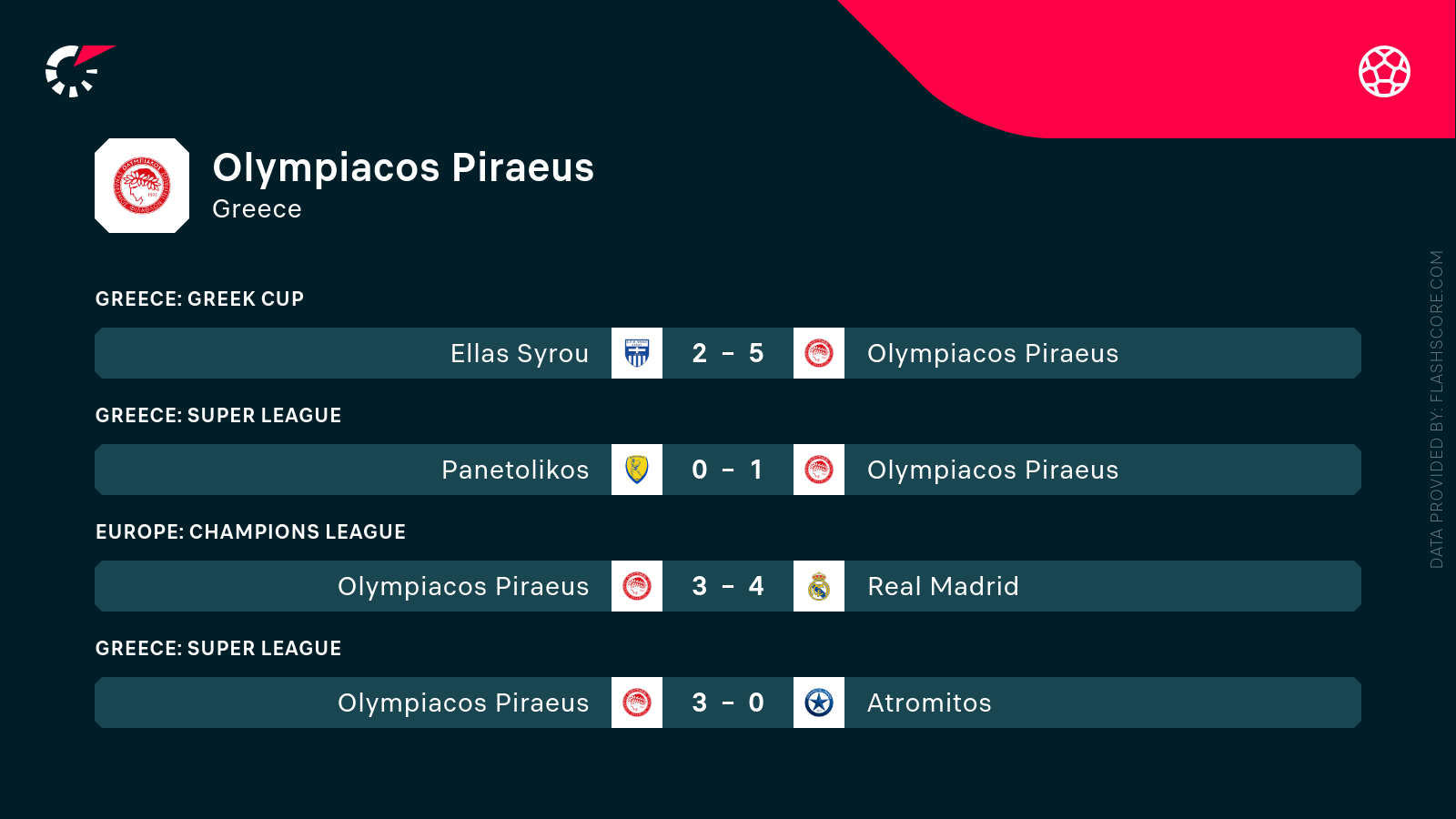Click the Flashscore logo icon
The width and height of the screenshot is (1456, 819).
(x=76, y=71)
